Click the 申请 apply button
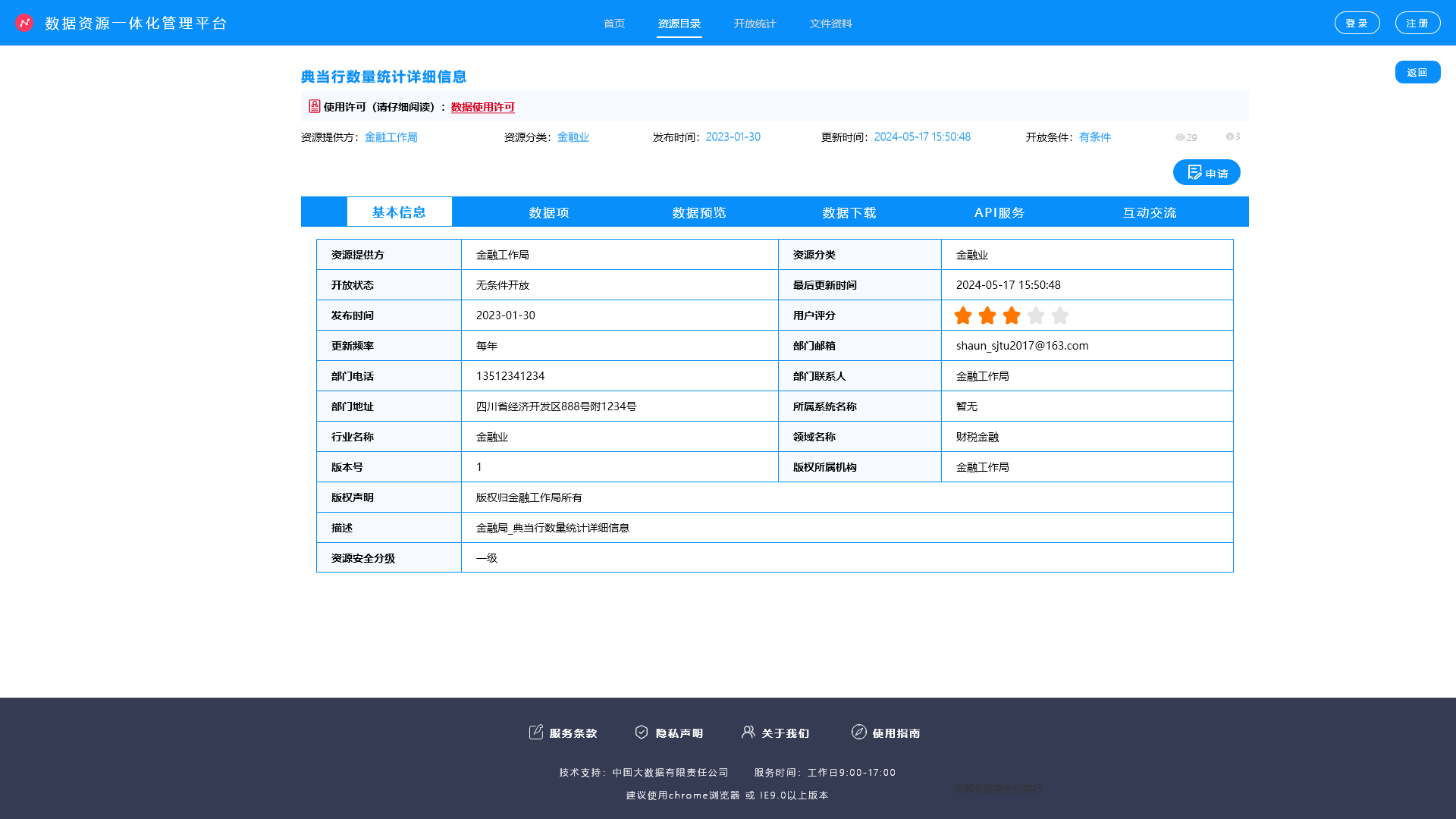This screenshot has height=819, width=1456. [1207, 173]
